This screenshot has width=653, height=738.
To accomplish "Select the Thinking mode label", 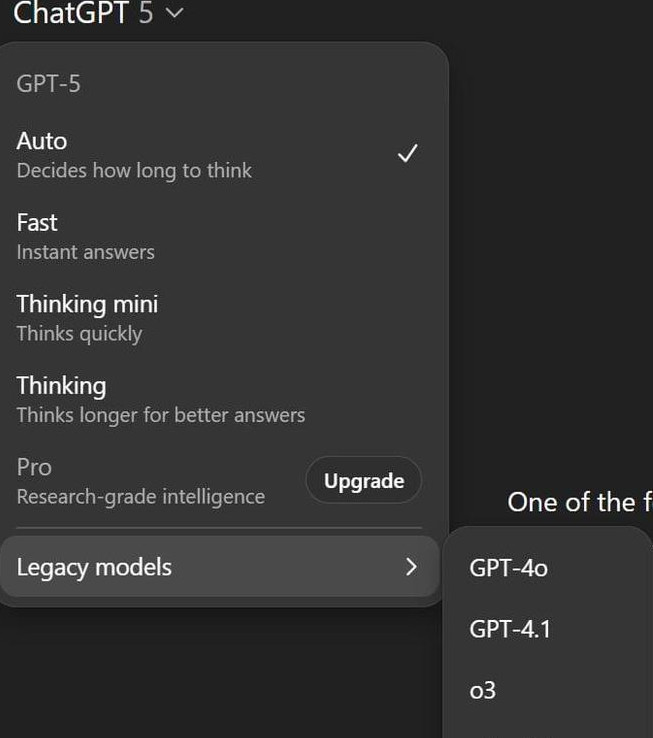I will click(x=61, y=385).
